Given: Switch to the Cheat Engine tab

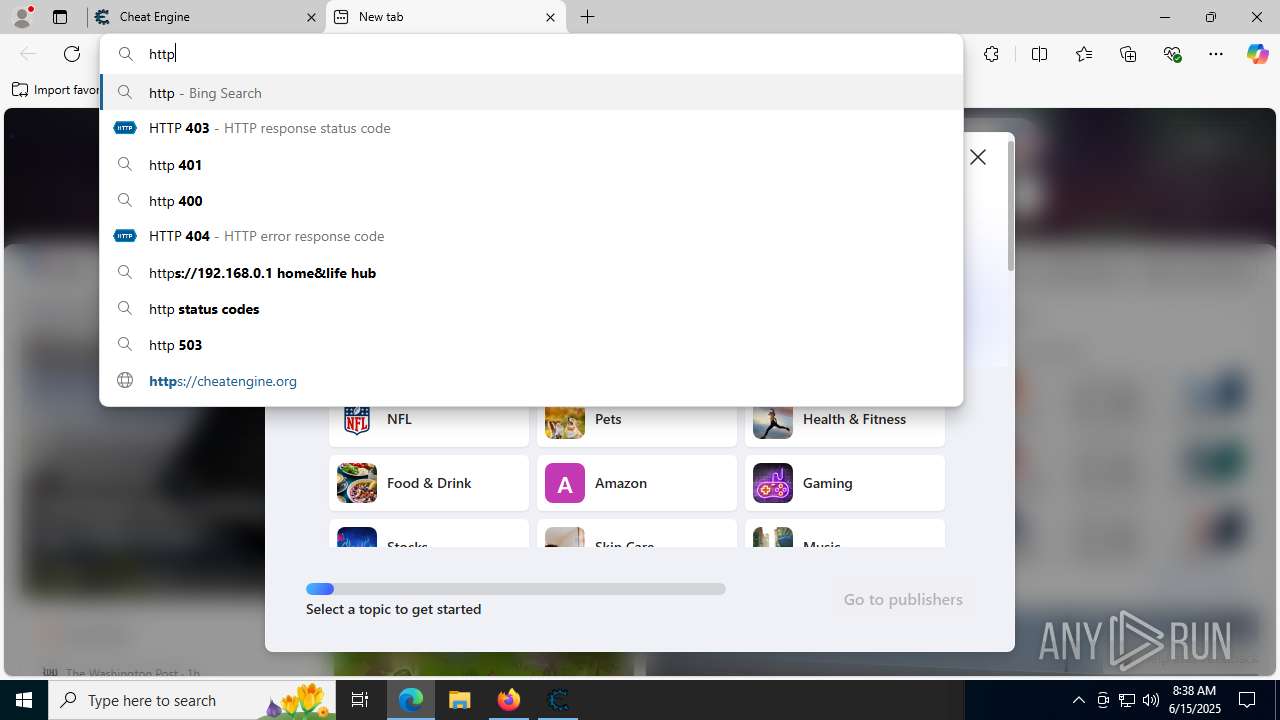Looking at the screenshot, I should (x=204, y=17).
